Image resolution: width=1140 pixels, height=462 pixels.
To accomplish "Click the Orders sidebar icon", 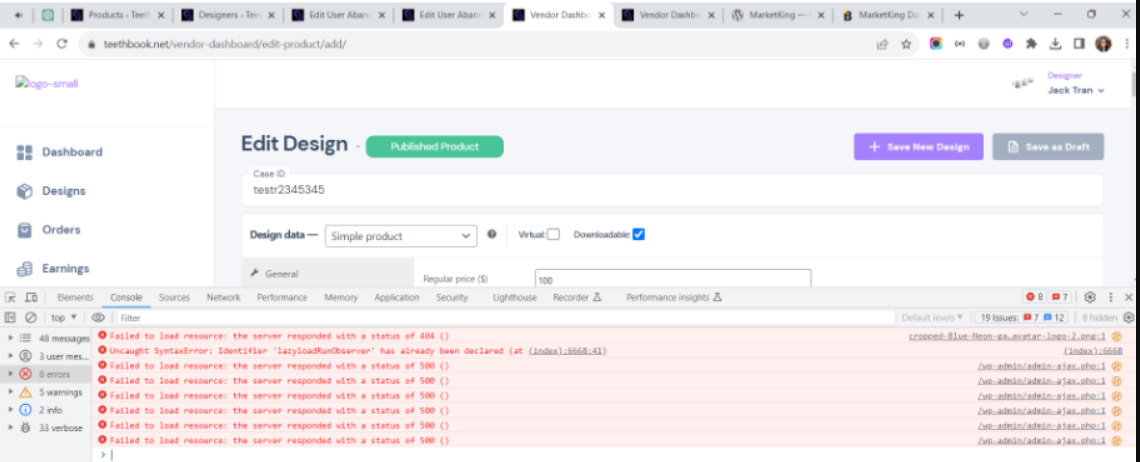I will point(25,230).
